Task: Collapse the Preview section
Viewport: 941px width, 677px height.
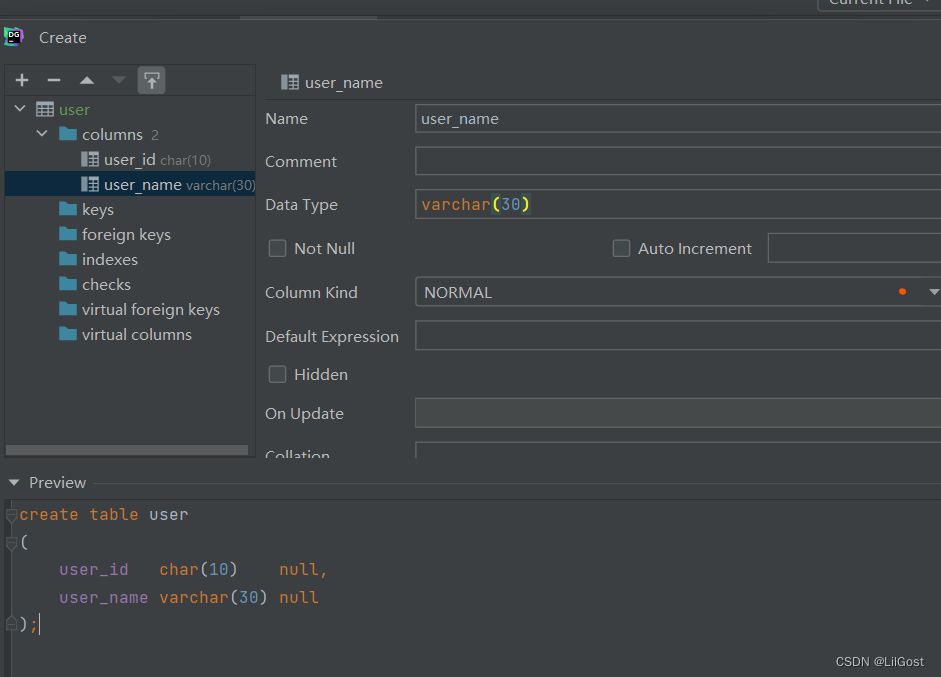Action: [x=14, y=483]
